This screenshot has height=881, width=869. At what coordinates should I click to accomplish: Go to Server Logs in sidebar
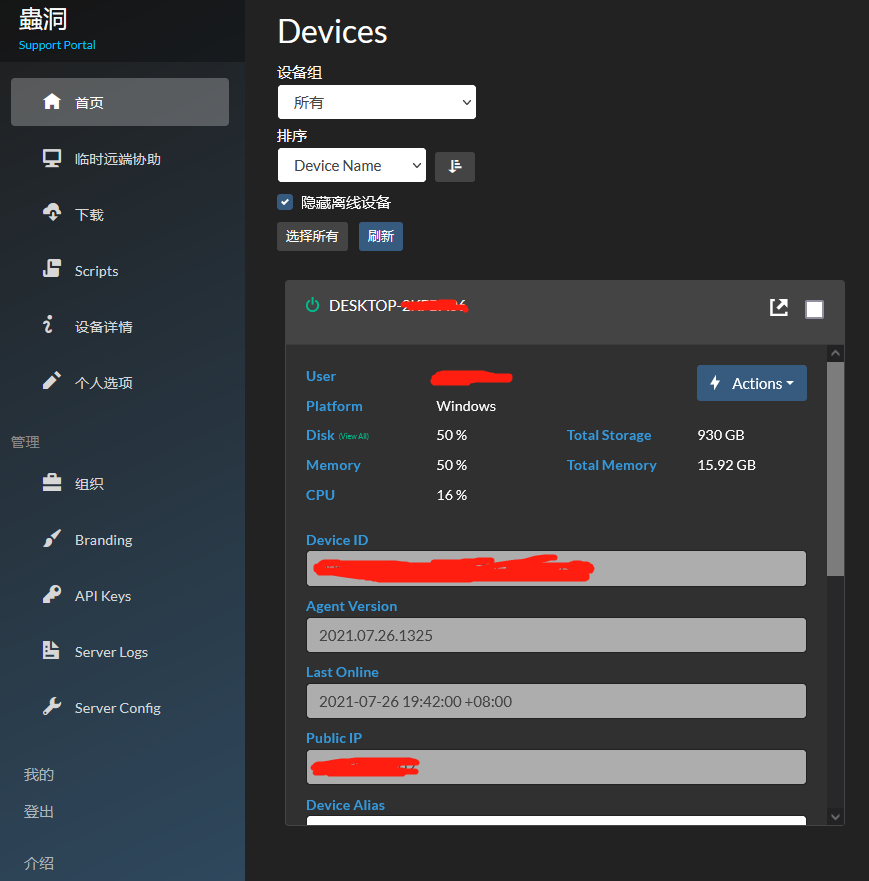tap(111, 652)
